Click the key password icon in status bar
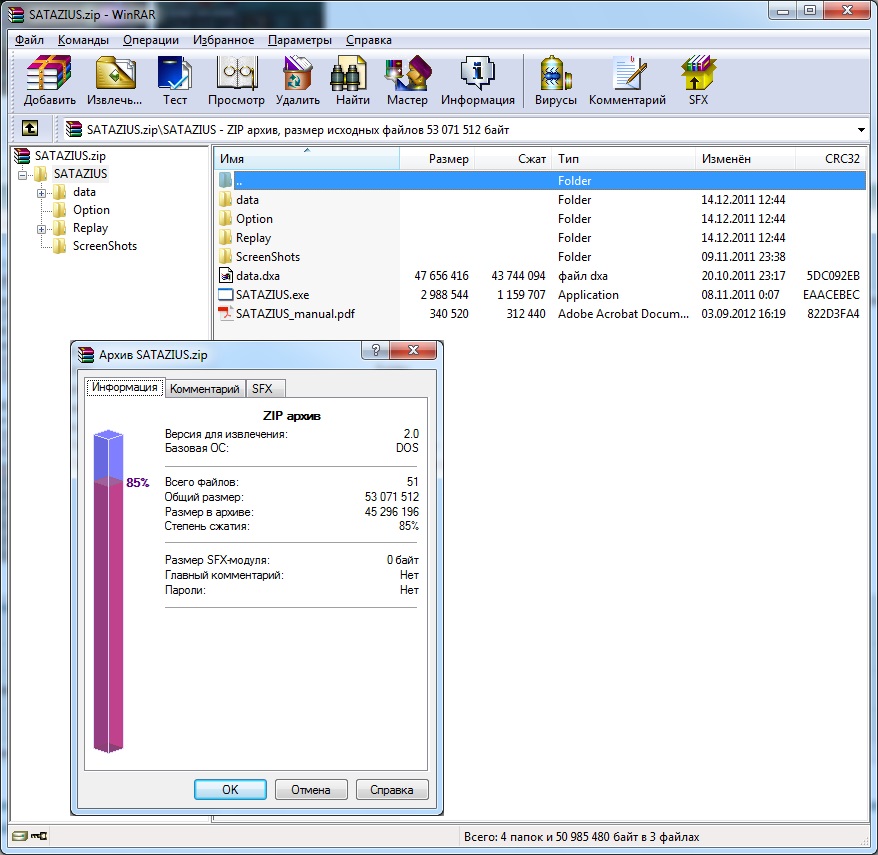The height and width of the screenshot is (855, 878). [x=39, y=836]
